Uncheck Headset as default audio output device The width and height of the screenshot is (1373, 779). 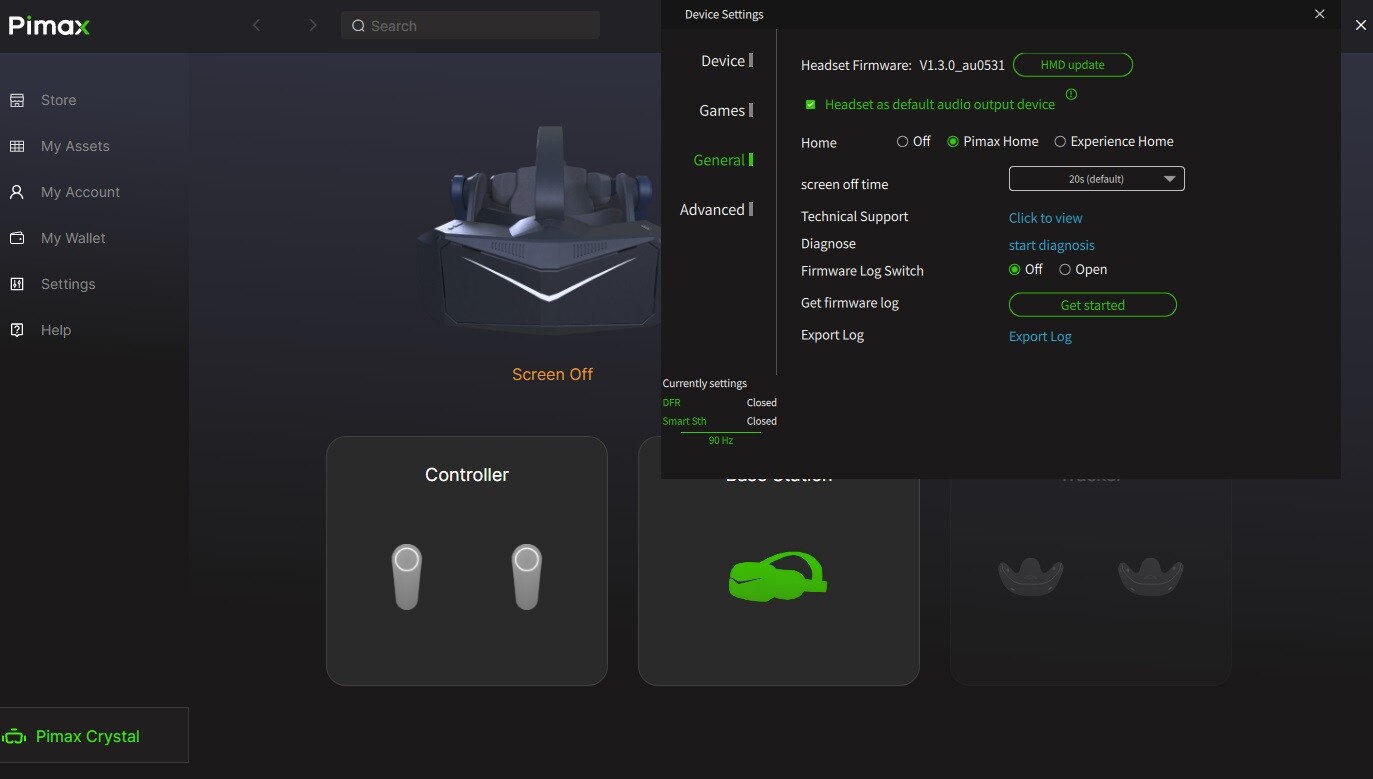(811, 104)
